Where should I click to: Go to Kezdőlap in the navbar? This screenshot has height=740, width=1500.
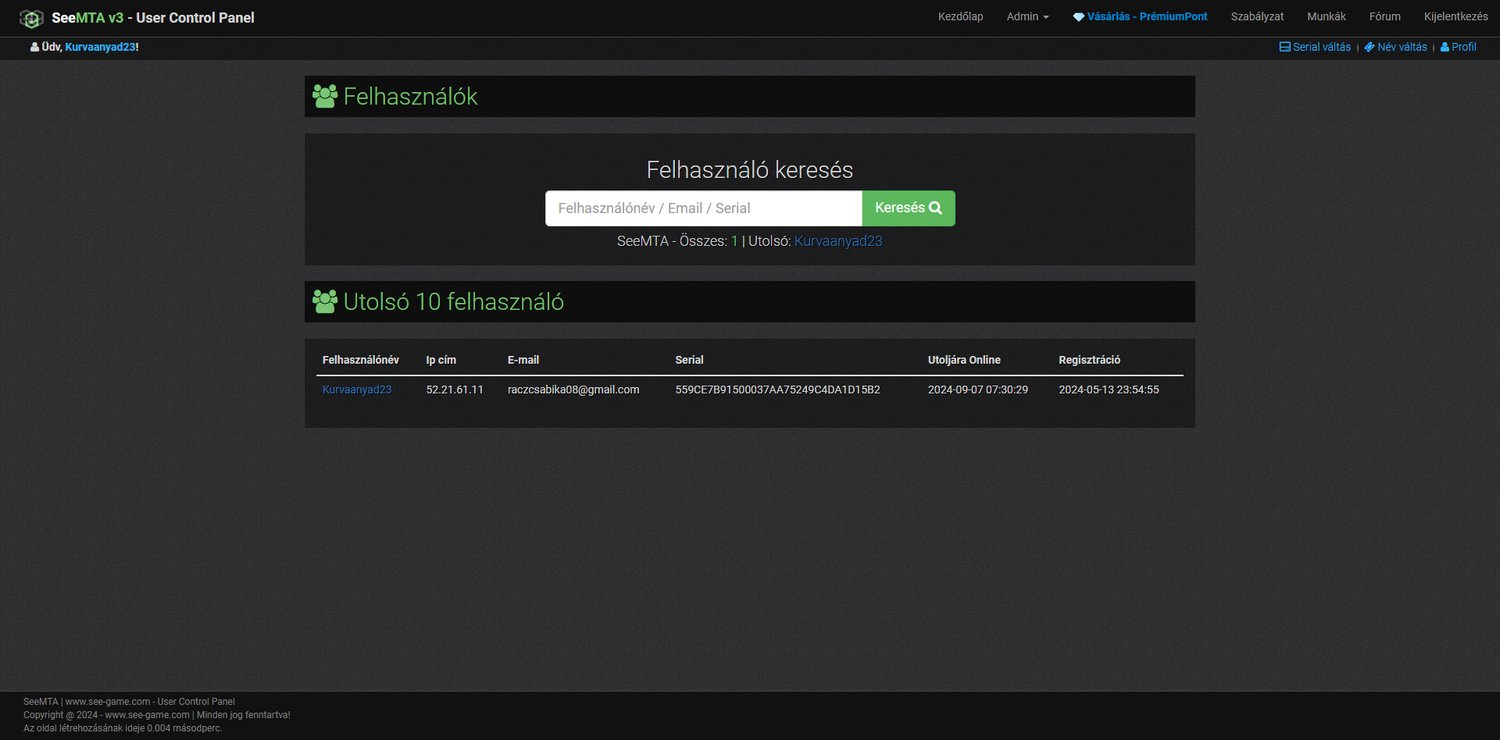click(960, 17)
